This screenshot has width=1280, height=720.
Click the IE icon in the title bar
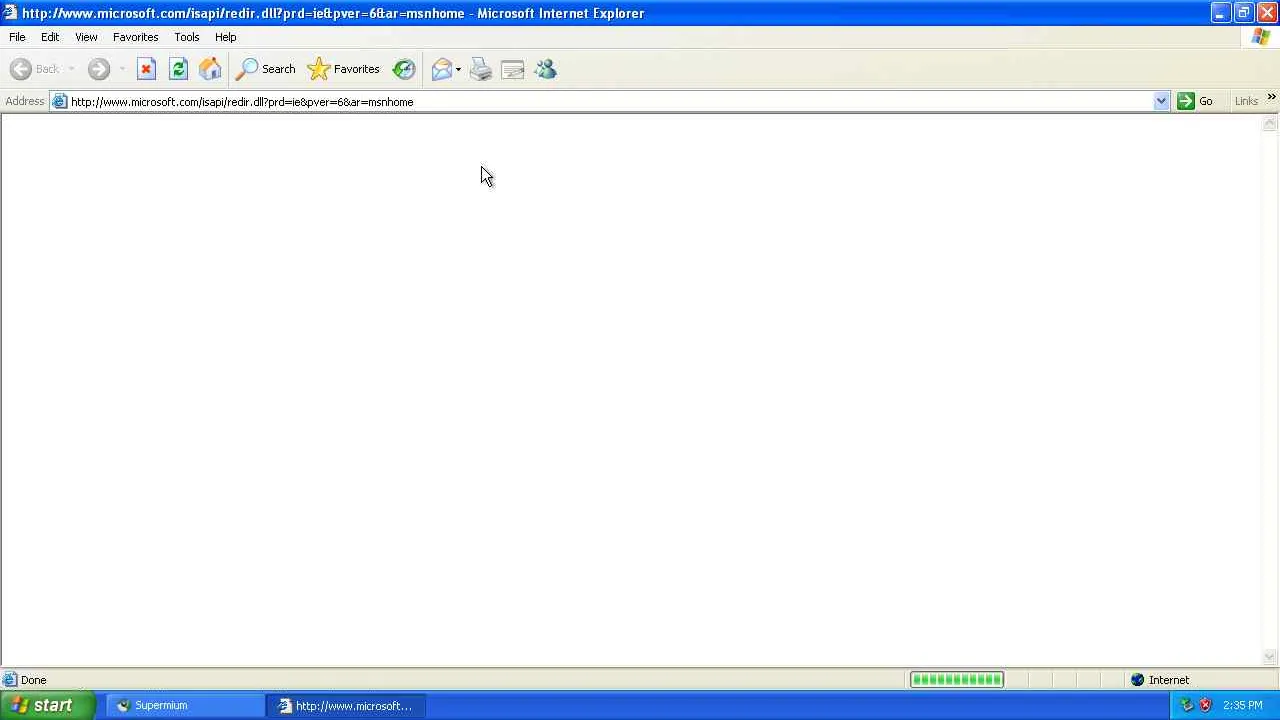10,13
